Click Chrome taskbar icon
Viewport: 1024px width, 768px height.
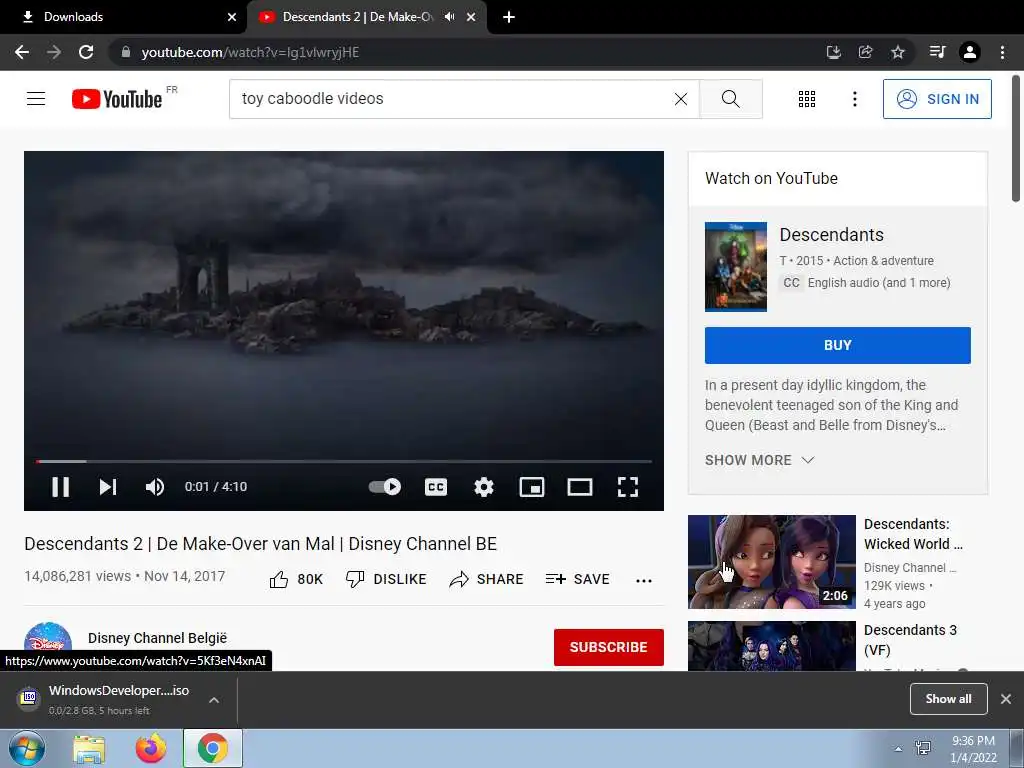point(213,748)
